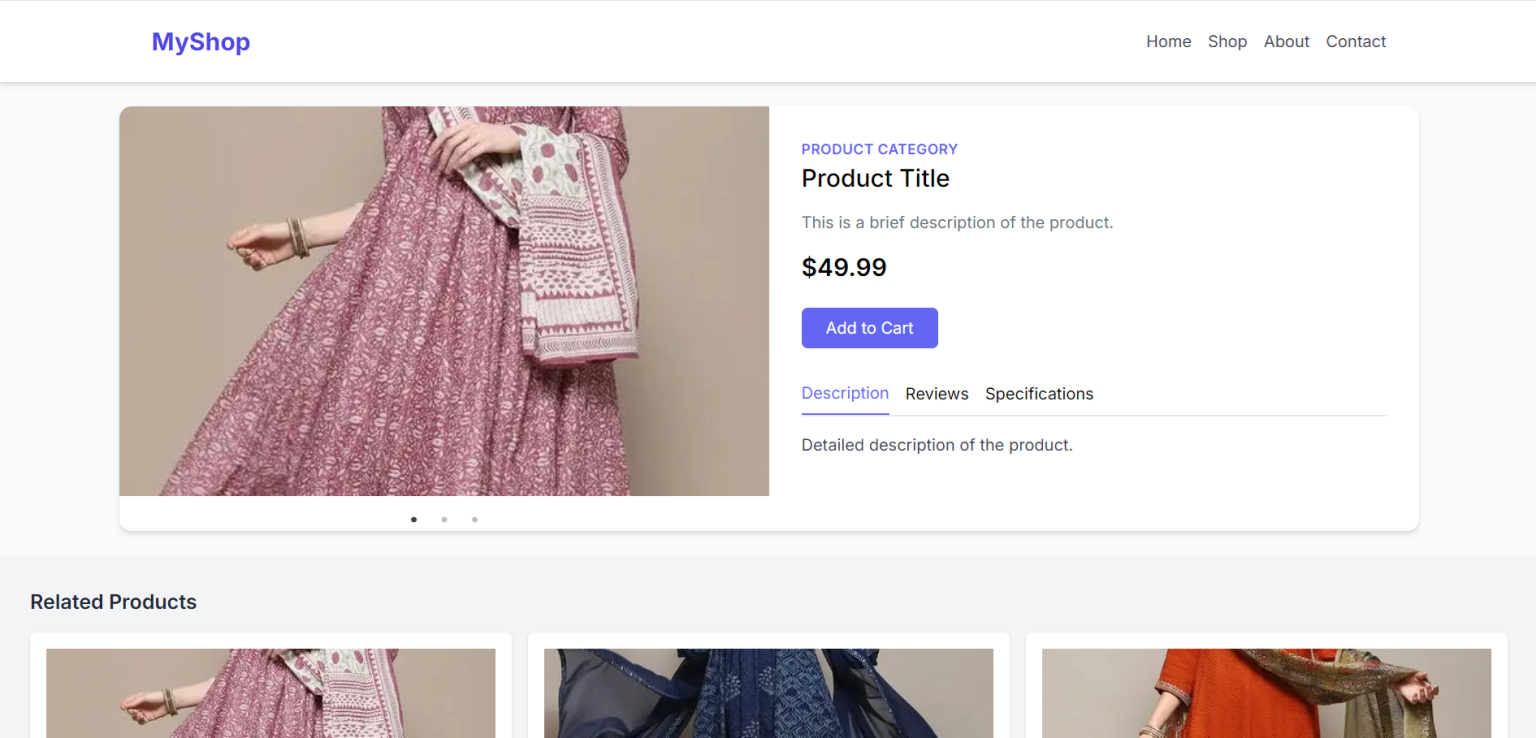Click the Product Title heading
The width and height of the screenshot is (1536, 738).
click(x=875, y=178)
